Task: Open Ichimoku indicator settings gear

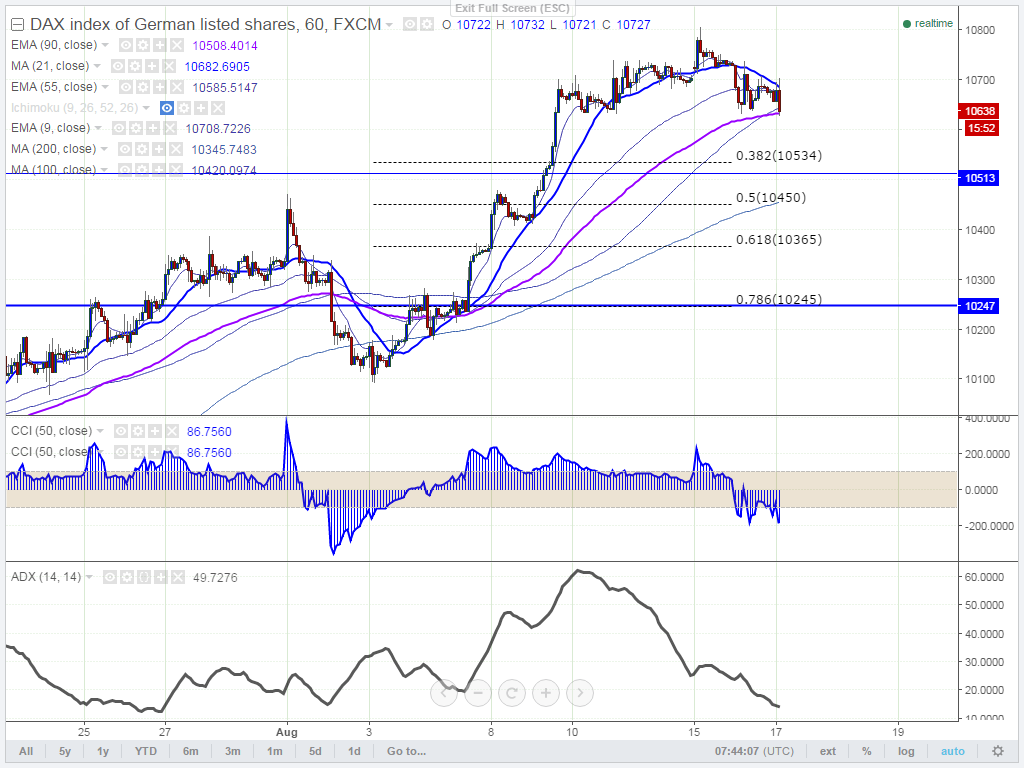Action: [184, 108]
